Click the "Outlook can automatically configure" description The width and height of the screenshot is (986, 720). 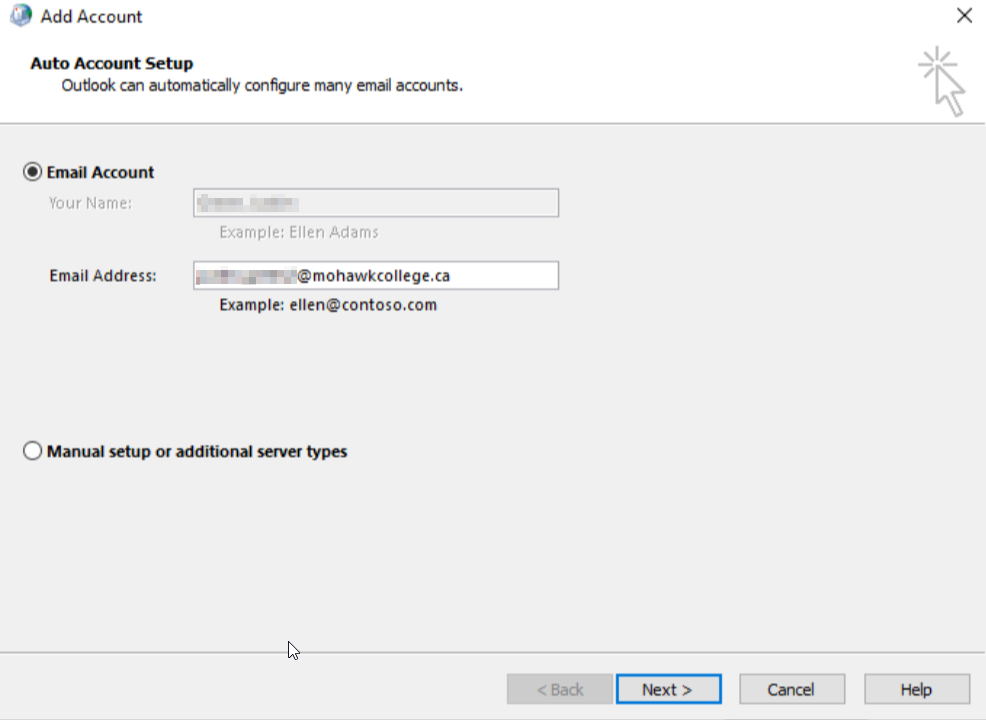tap(262, 85)
